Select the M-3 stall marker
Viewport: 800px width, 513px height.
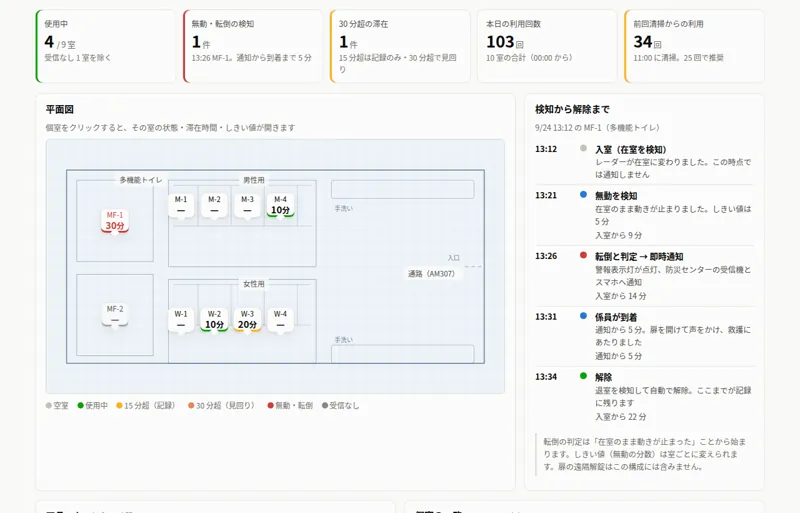pyautogui.click(x=247, y=205)
